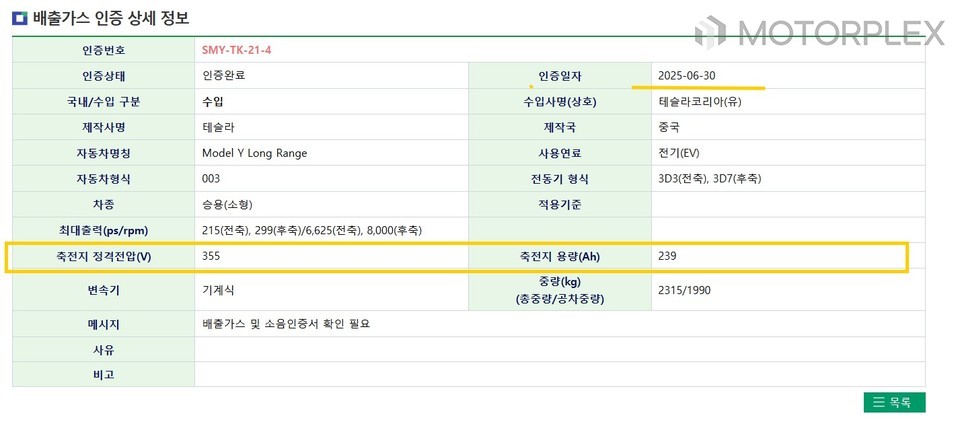
Task: Select the 적용기준 label cell
Action: [560, 204]
